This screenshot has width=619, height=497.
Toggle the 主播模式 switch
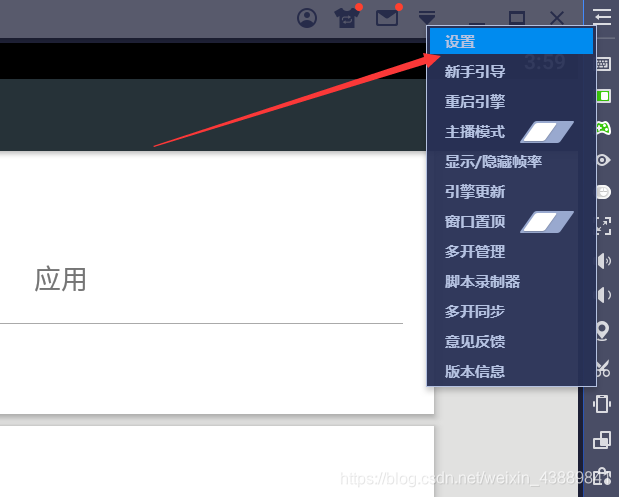tap(547, 132)
